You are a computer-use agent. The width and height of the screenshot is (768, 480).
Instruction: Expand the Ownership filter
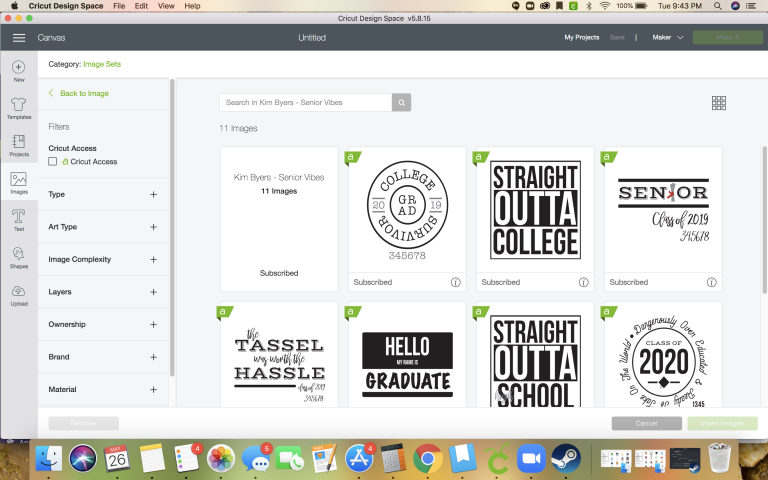(x=153, y=324)
